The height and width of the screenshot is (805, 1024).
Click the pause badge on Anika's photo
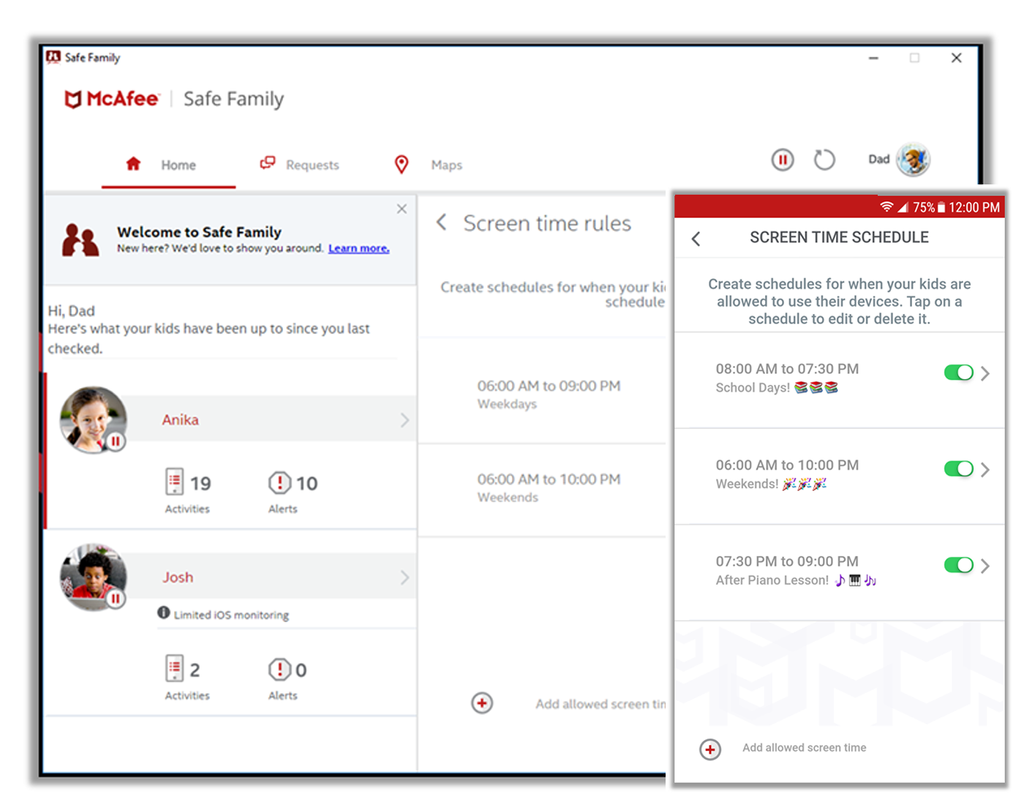(117, 441)
